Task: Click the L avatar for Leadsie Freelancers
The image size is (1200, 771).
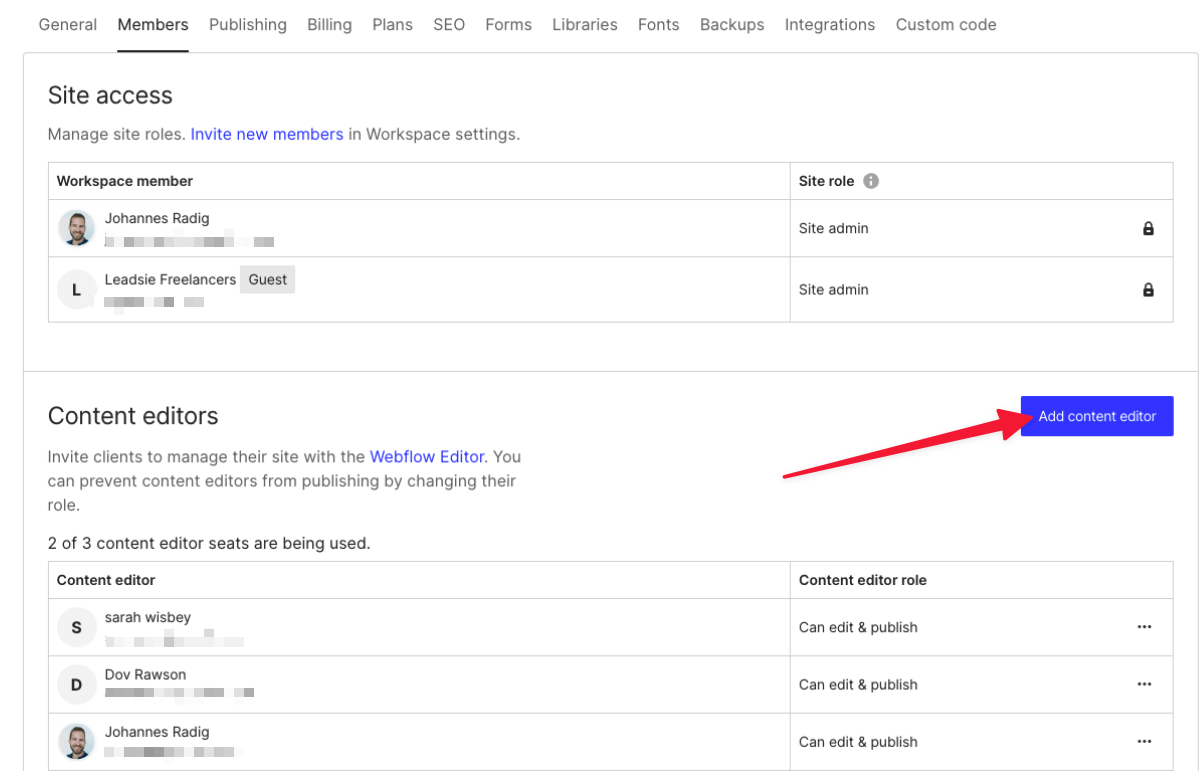Action: [77, 289]
